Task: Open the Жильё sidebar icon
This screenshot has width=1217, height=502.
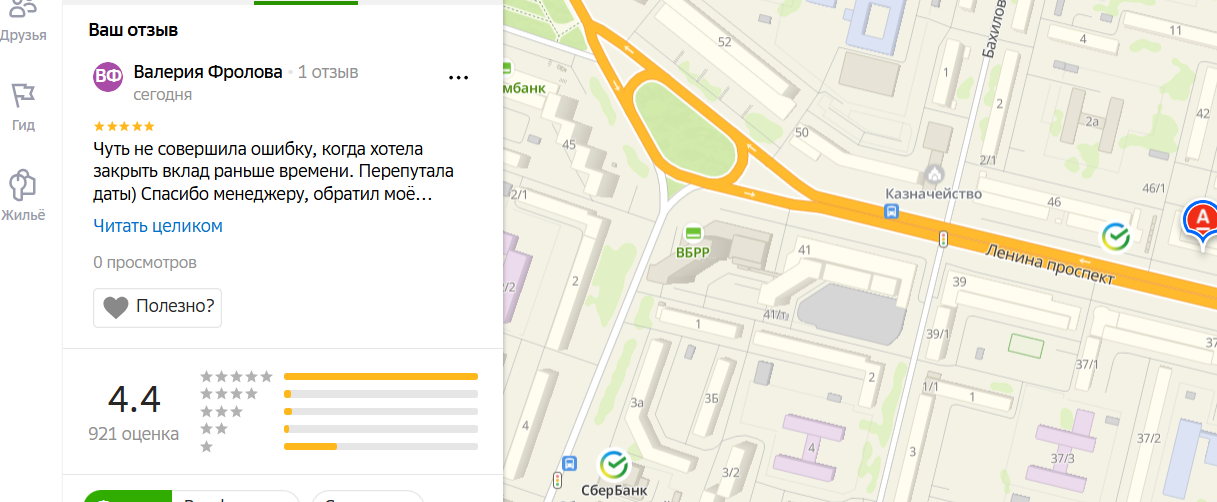Action: pyautogui.click(x=23, y=190)
